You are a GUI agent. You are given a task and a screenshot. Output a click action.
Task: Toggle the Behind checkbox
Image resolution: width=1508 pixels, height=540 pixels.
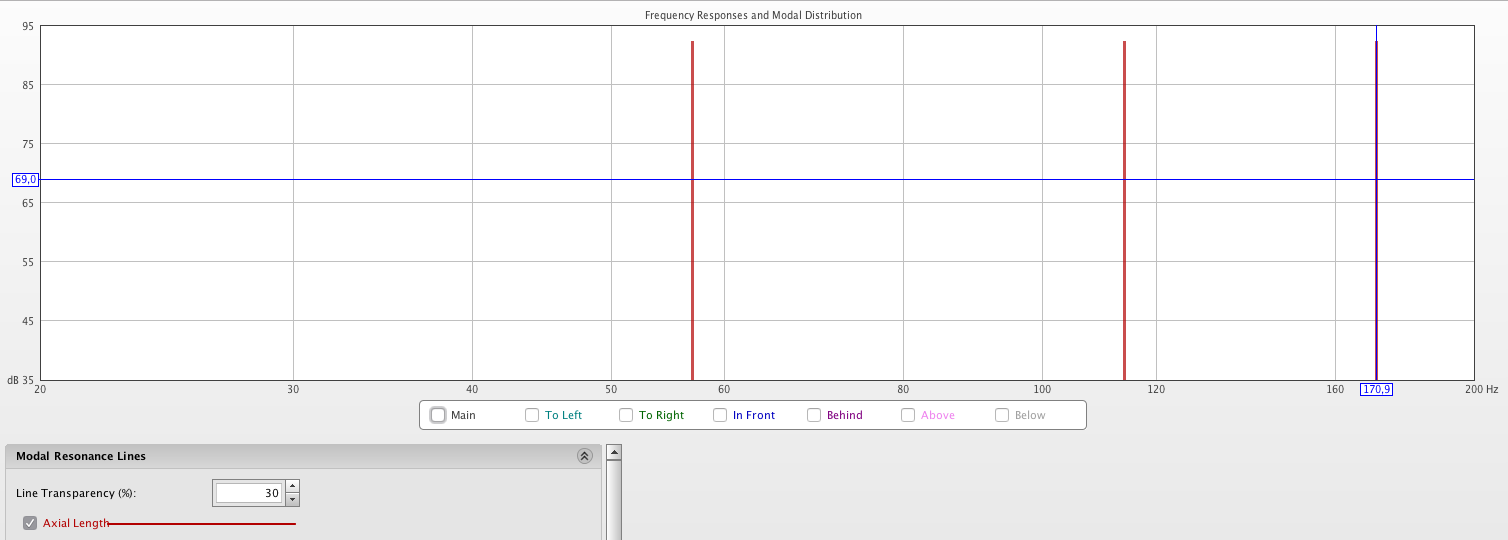814,415
